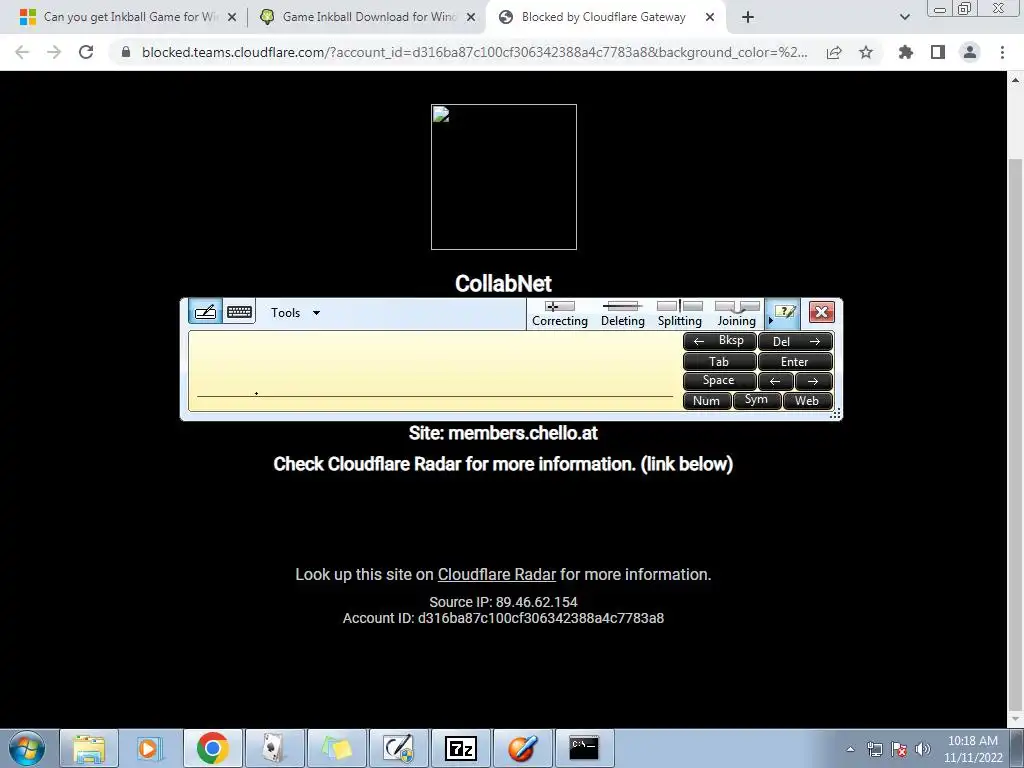
Task: Toggle Chrome side panel
Action: tap(938, 52)
